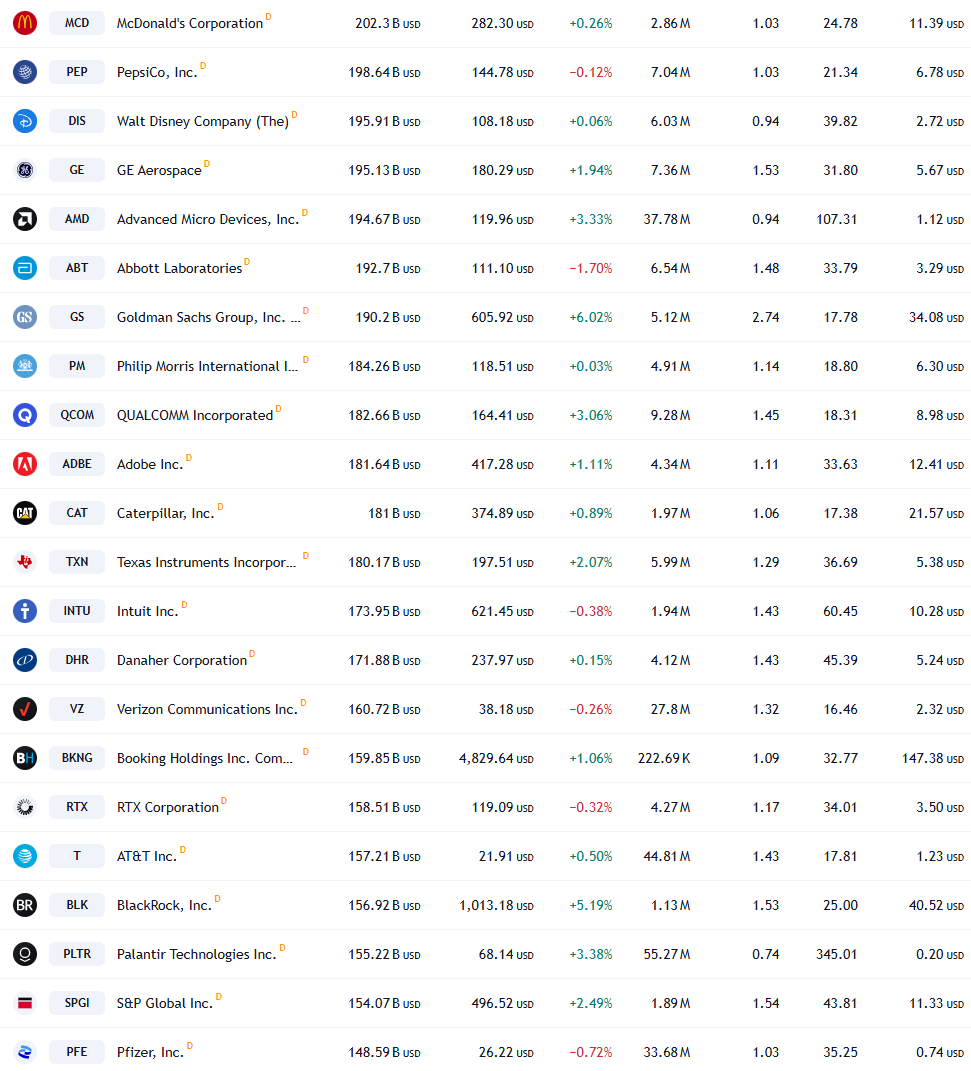Click the −1.70% change value
This screenshot has width=971, height=1071.
591,268
